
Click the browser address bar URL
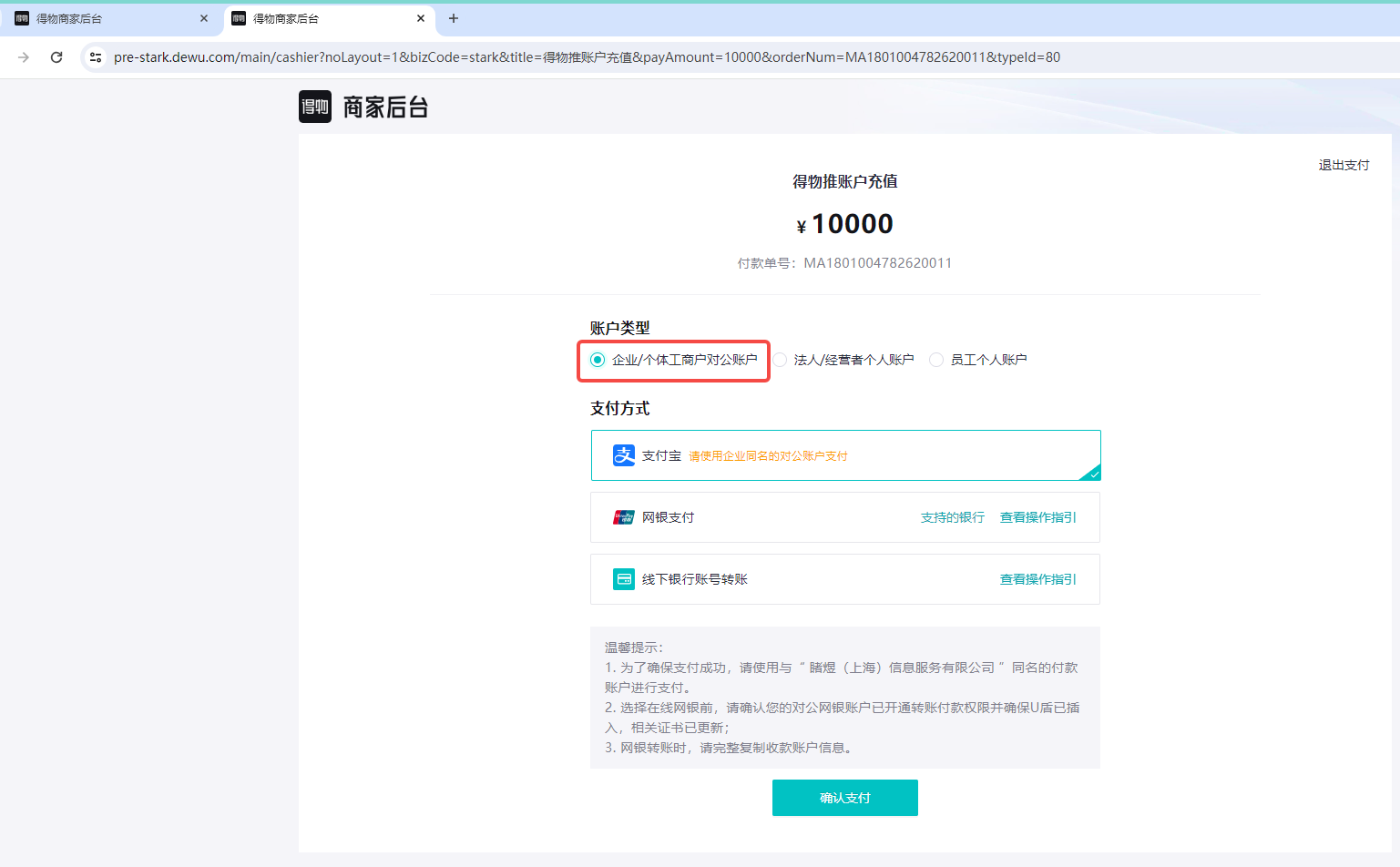[587, 57]
